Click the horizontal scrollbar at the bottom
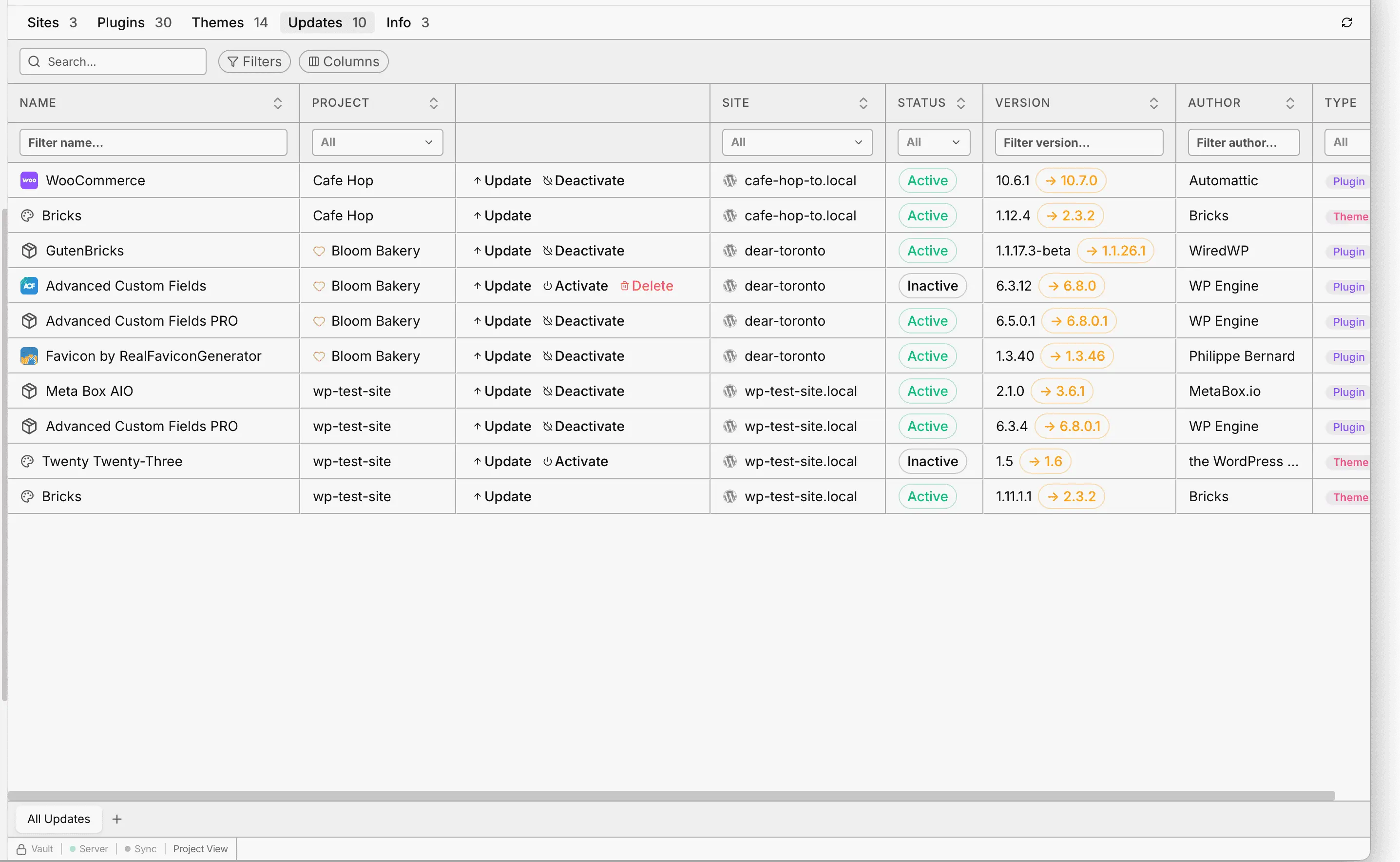 (x=671, y=796)
